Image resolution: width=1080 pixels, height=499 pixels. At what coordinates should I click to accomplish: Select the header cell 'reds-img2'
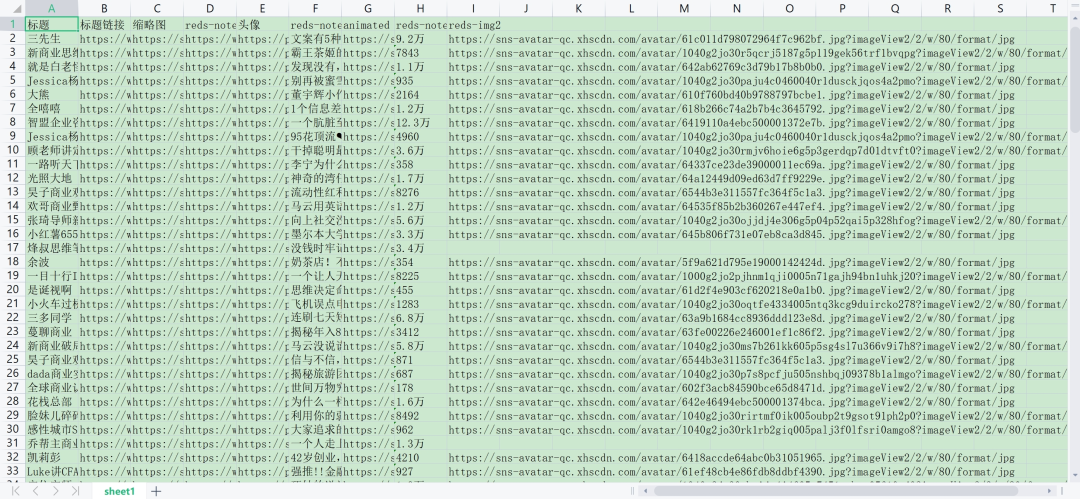(x=473, y=24)
